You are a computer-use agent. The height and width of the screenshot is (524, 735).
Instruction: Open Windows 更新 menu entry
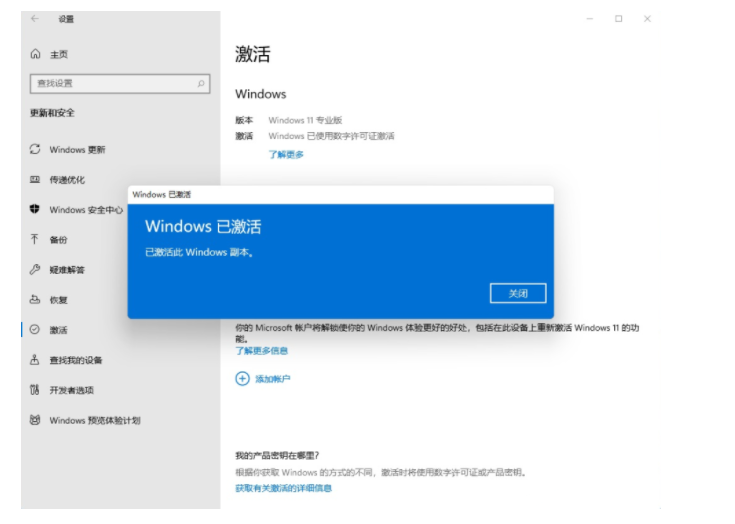[77, 150]
